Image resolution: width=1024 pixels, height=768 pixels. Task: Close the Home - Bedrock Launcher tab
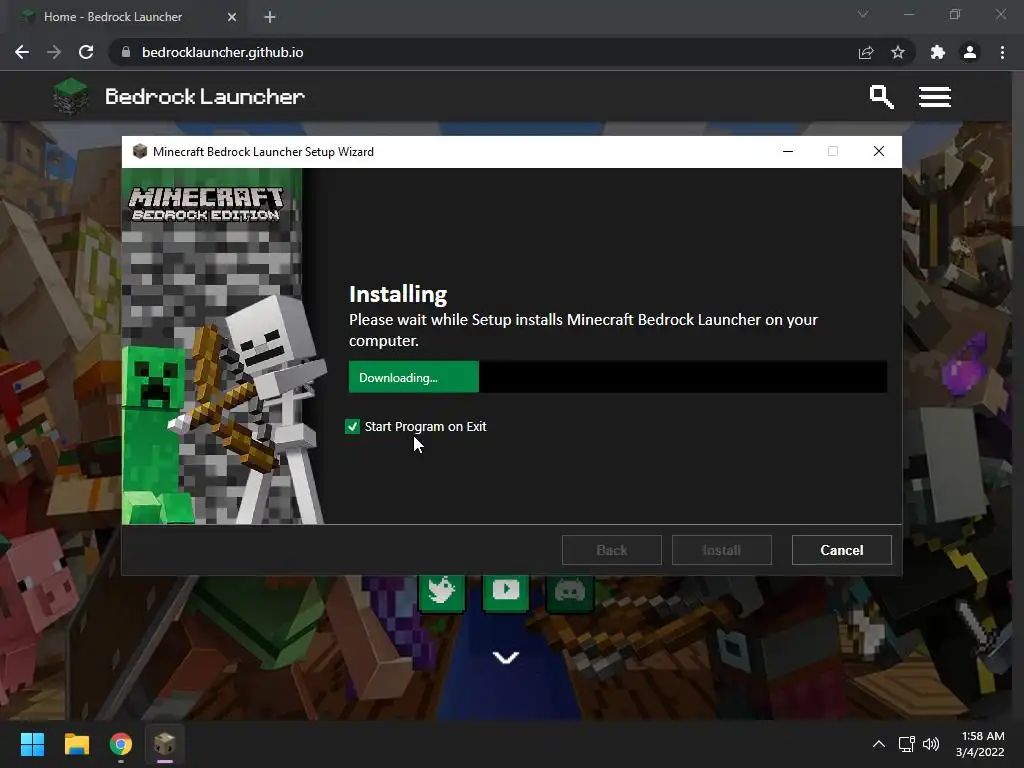click(232, 17)
